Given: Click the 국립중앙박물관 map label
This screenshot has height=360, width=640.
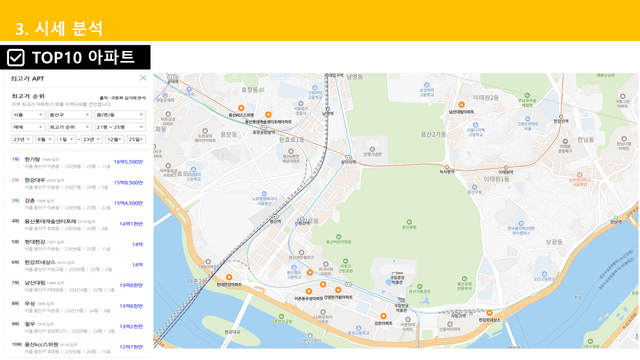Looking at the screenshot, I should 397,280.
